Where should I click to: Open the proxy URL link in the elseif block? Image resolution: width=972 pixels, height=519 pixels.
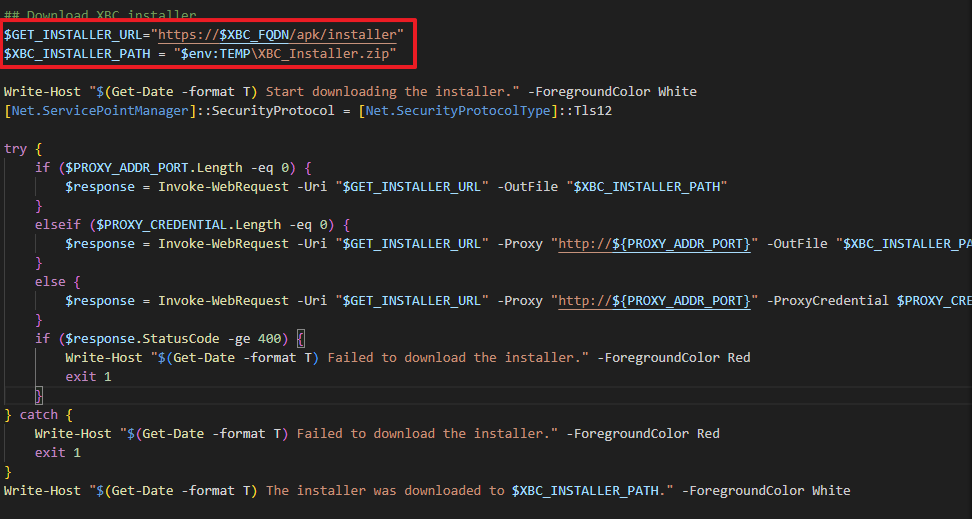654,243
